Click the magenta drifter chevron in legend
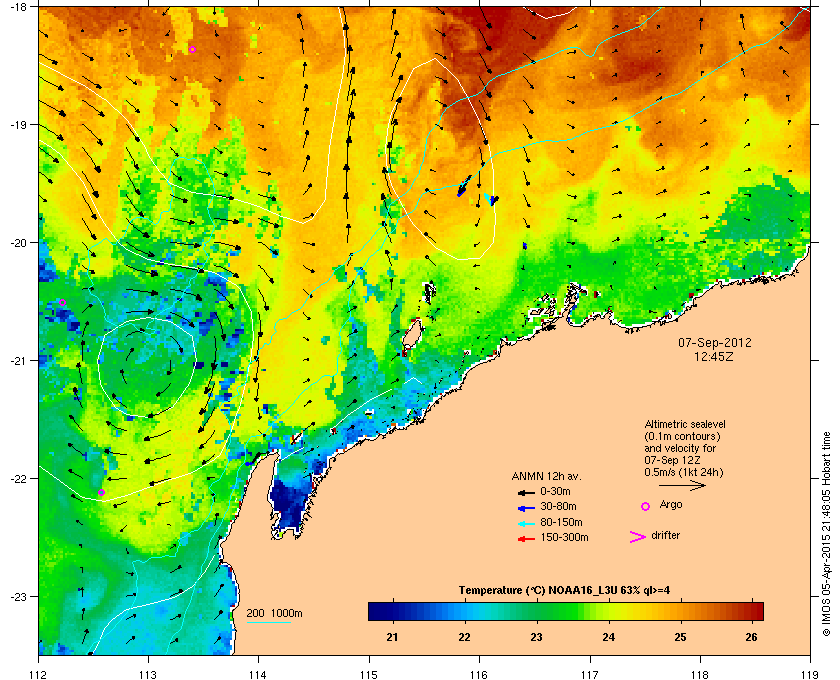 point(638,537)
